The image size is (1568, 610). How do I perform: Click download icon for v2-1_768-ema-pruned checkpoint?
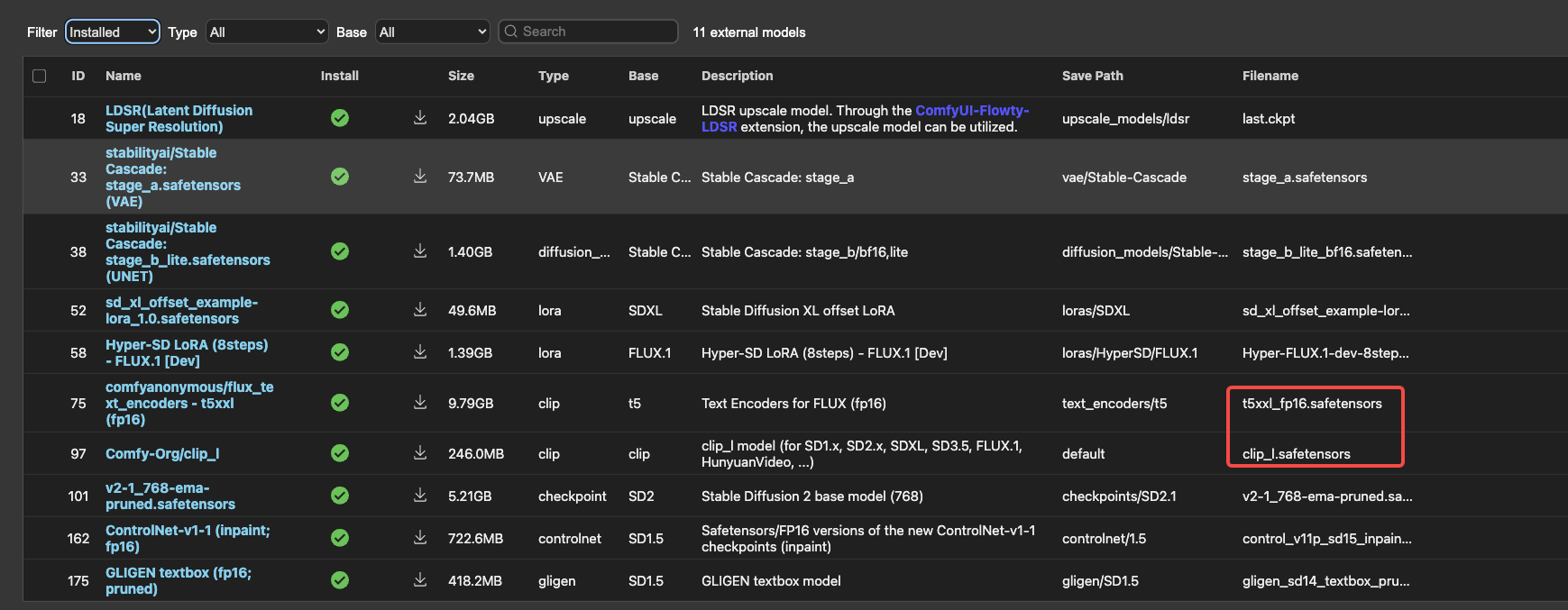coord(420,496)
